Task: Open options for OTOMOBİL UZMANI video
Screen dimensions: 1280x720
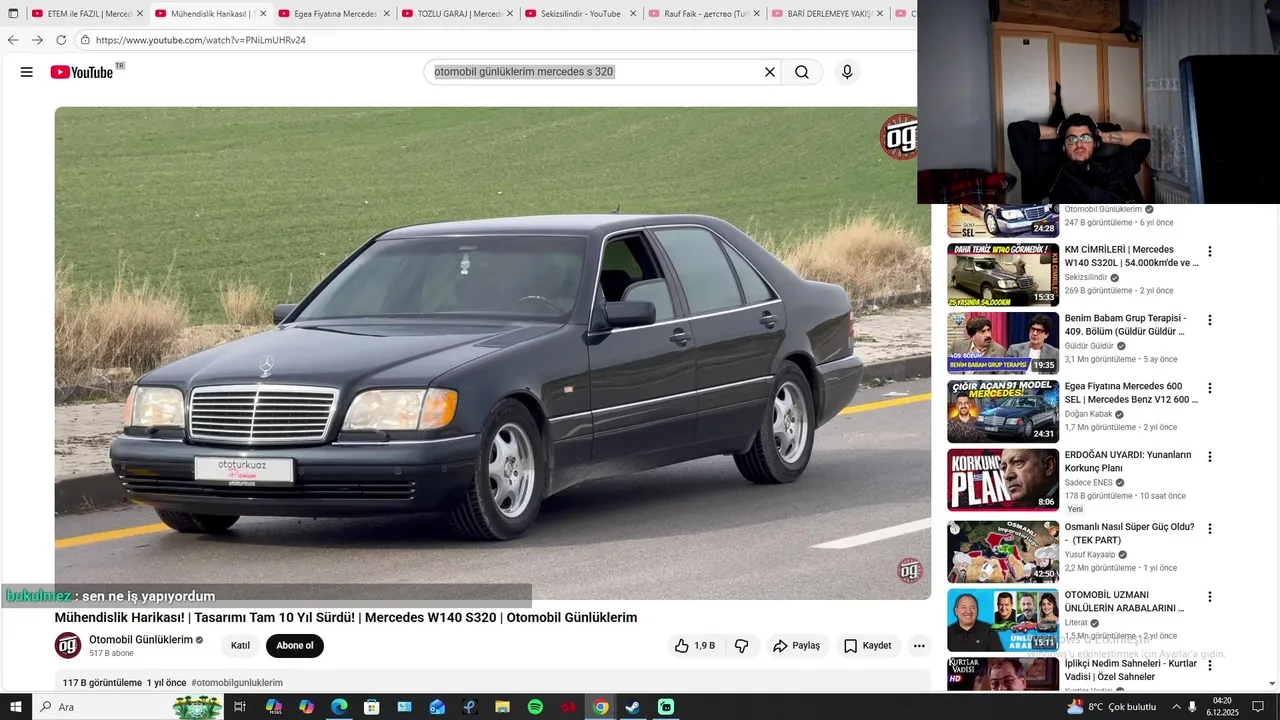Action: [1209, 597]
